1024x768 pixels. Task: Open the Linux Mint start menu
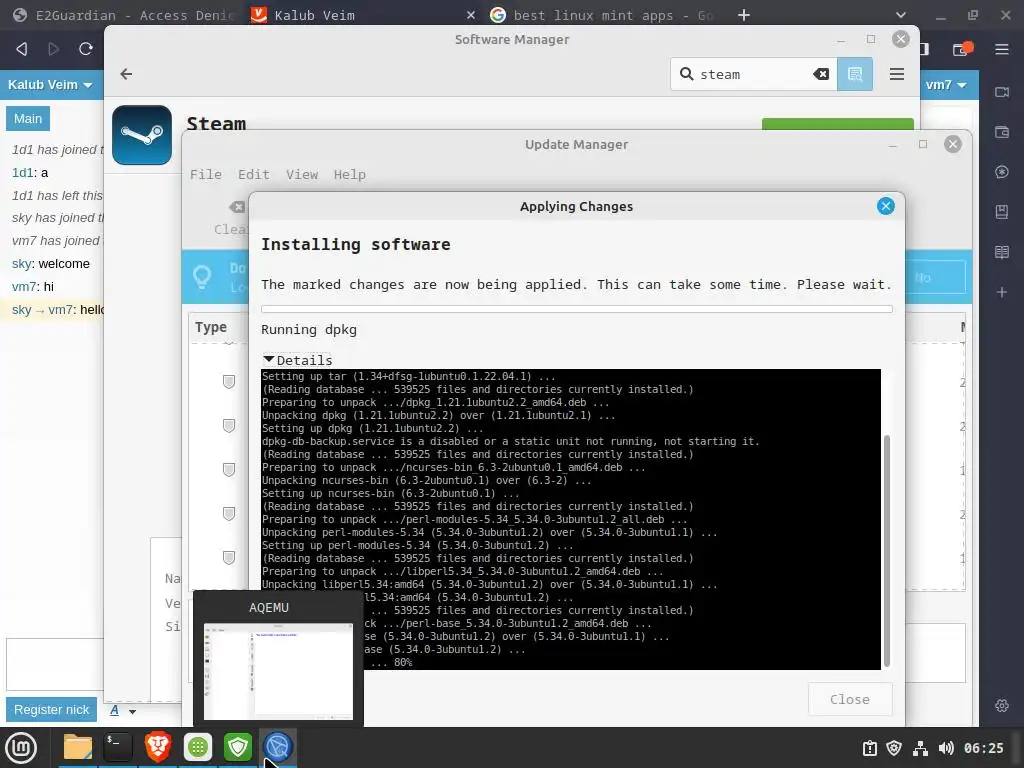pos(21,747)
